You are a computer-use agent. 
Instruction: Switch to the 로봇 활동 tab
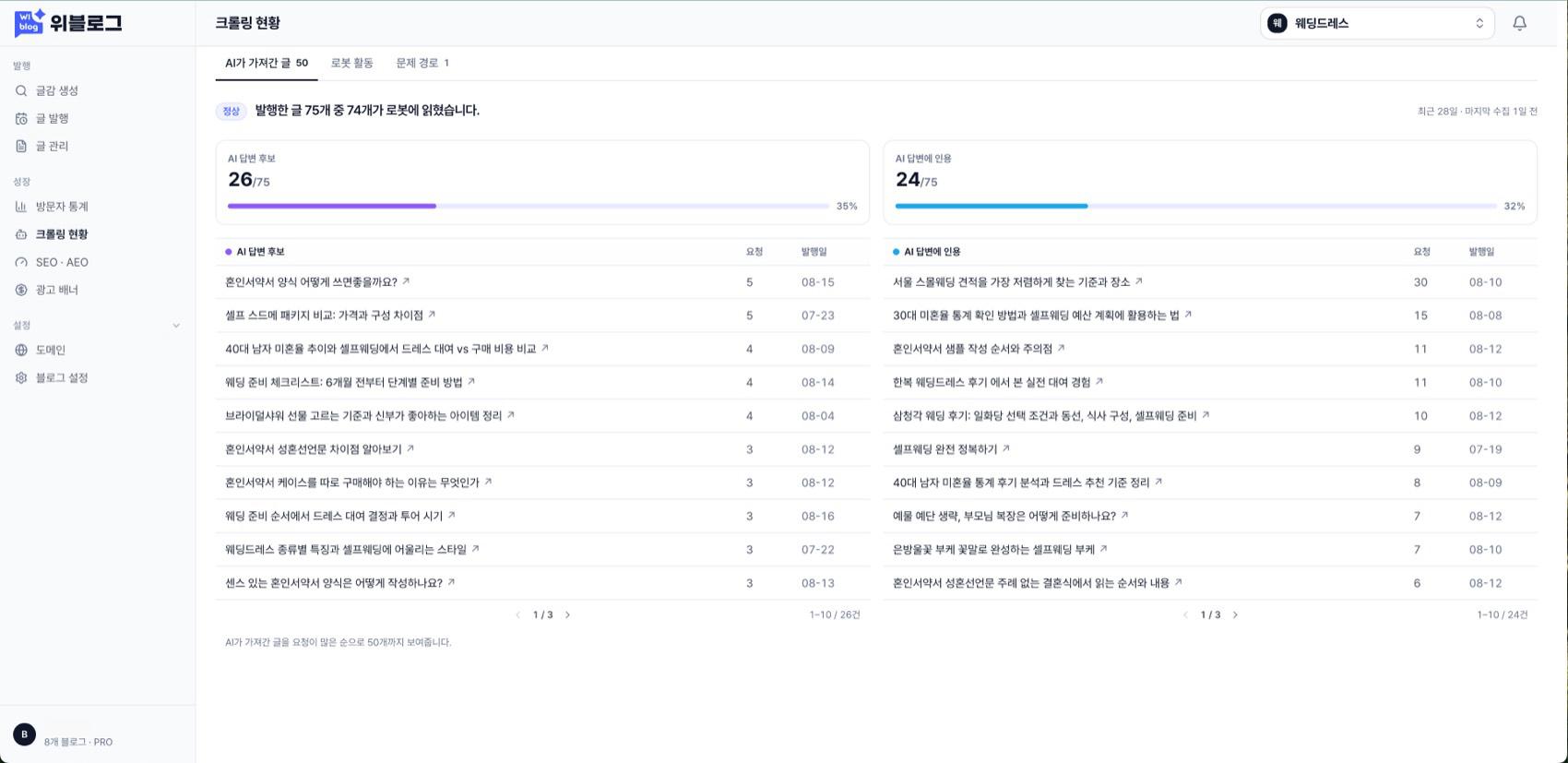352,63
